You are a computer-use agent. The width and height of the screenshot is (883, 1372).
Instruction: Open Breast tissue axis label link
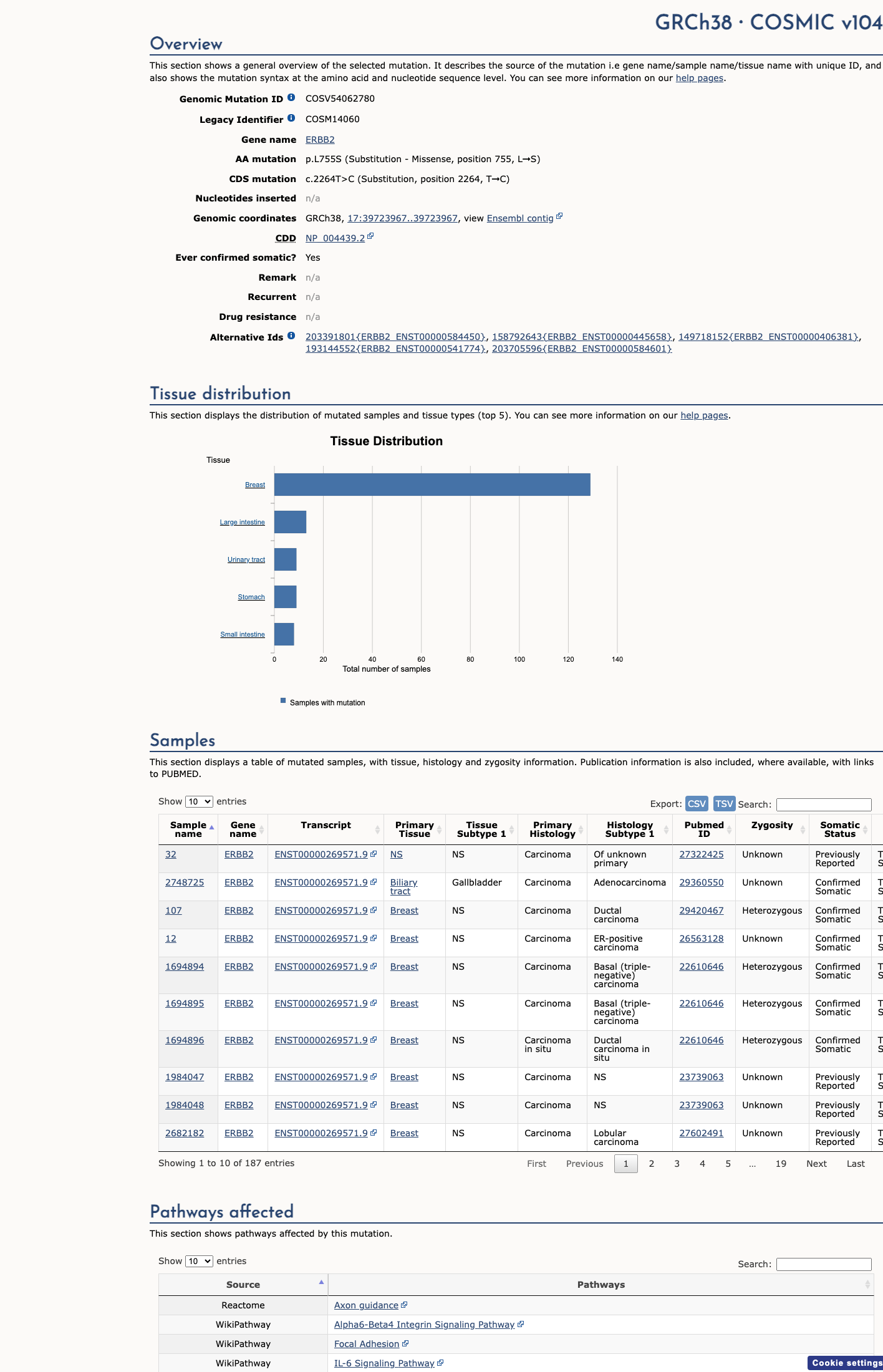coord(255,485)
